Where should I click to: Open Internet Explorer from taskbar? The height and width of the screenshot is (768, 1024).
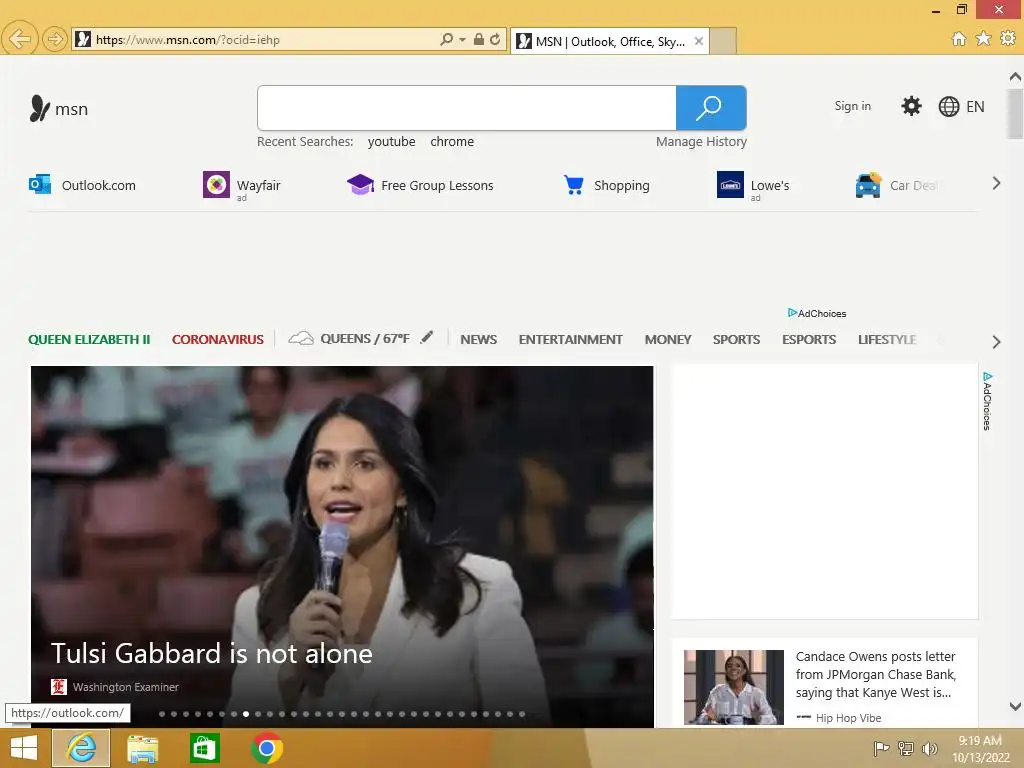(81, 748)
